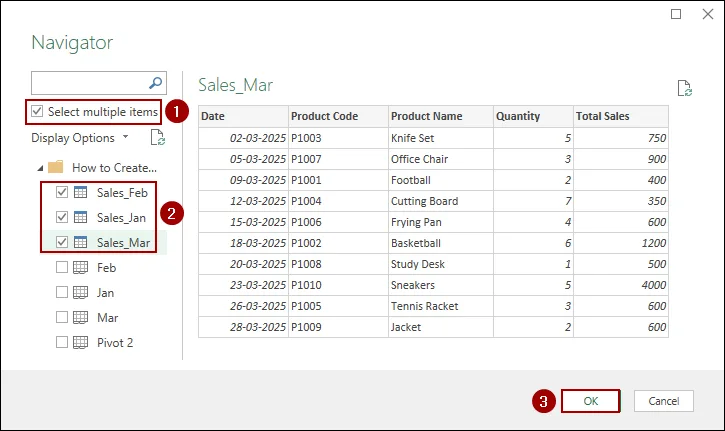This screenshot has width=725, height=431.
Task: Click the preview refresh icon above the table
Action: click(684, 88)
